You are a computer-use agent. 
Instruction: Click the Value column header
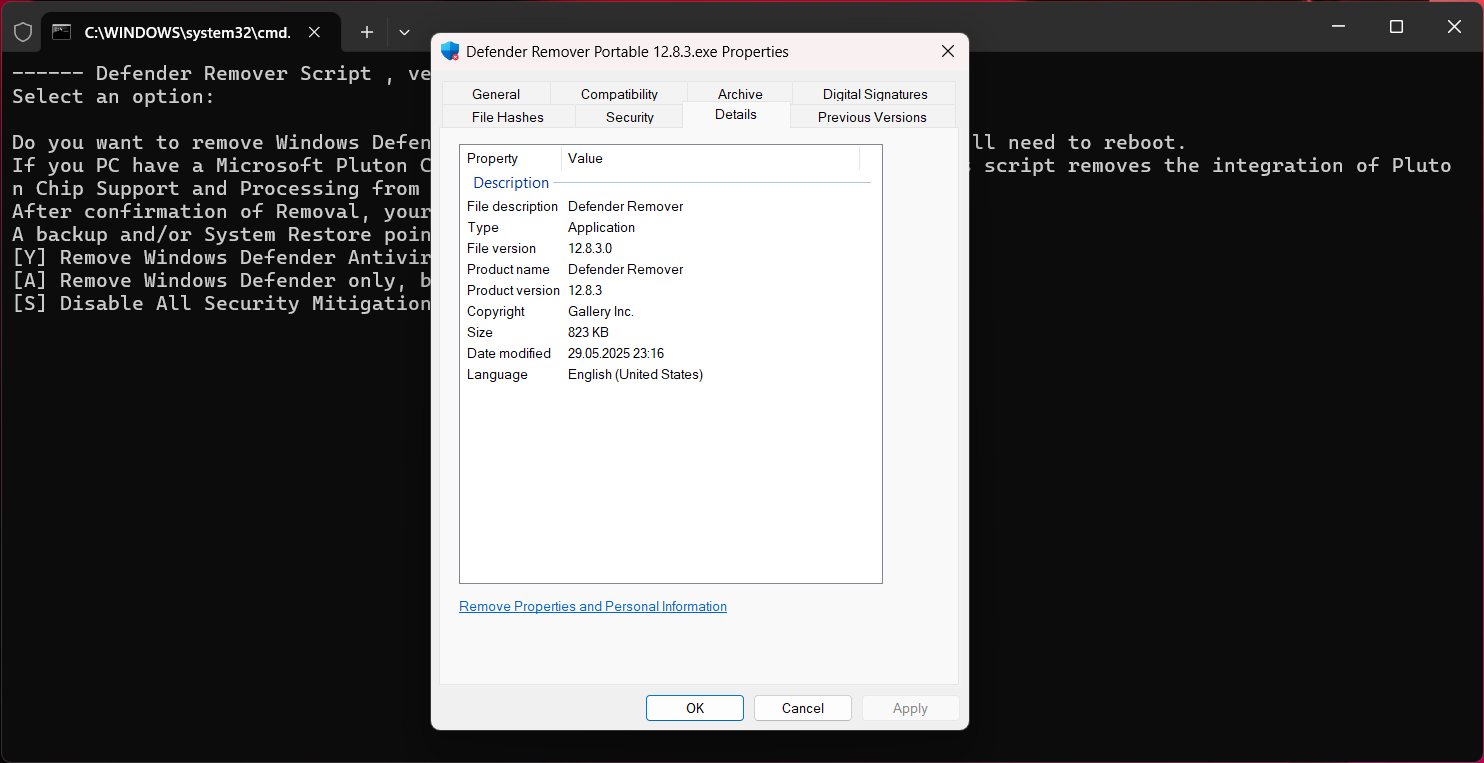(710, 158)
